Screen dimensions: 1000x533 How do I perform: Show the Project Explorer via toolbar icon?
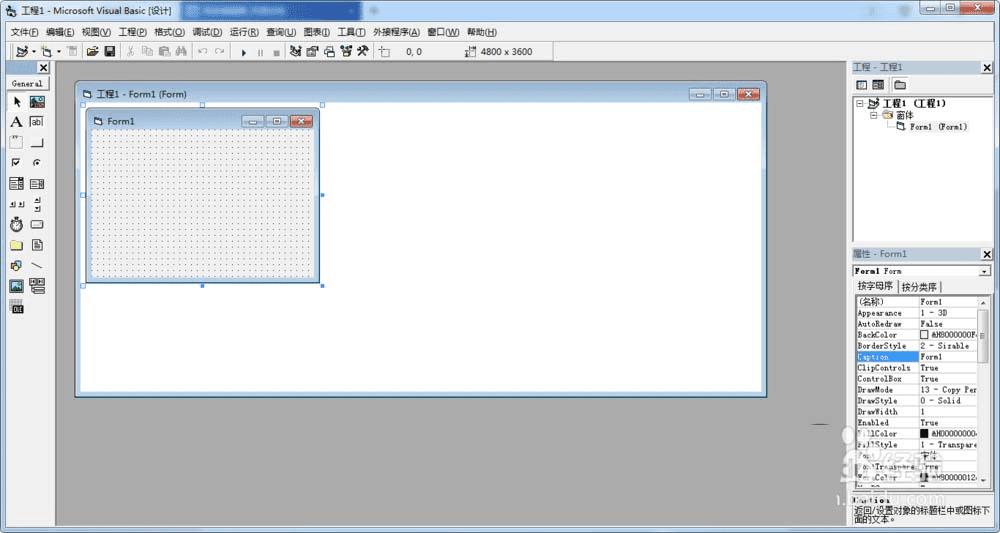tap(295, 52)
